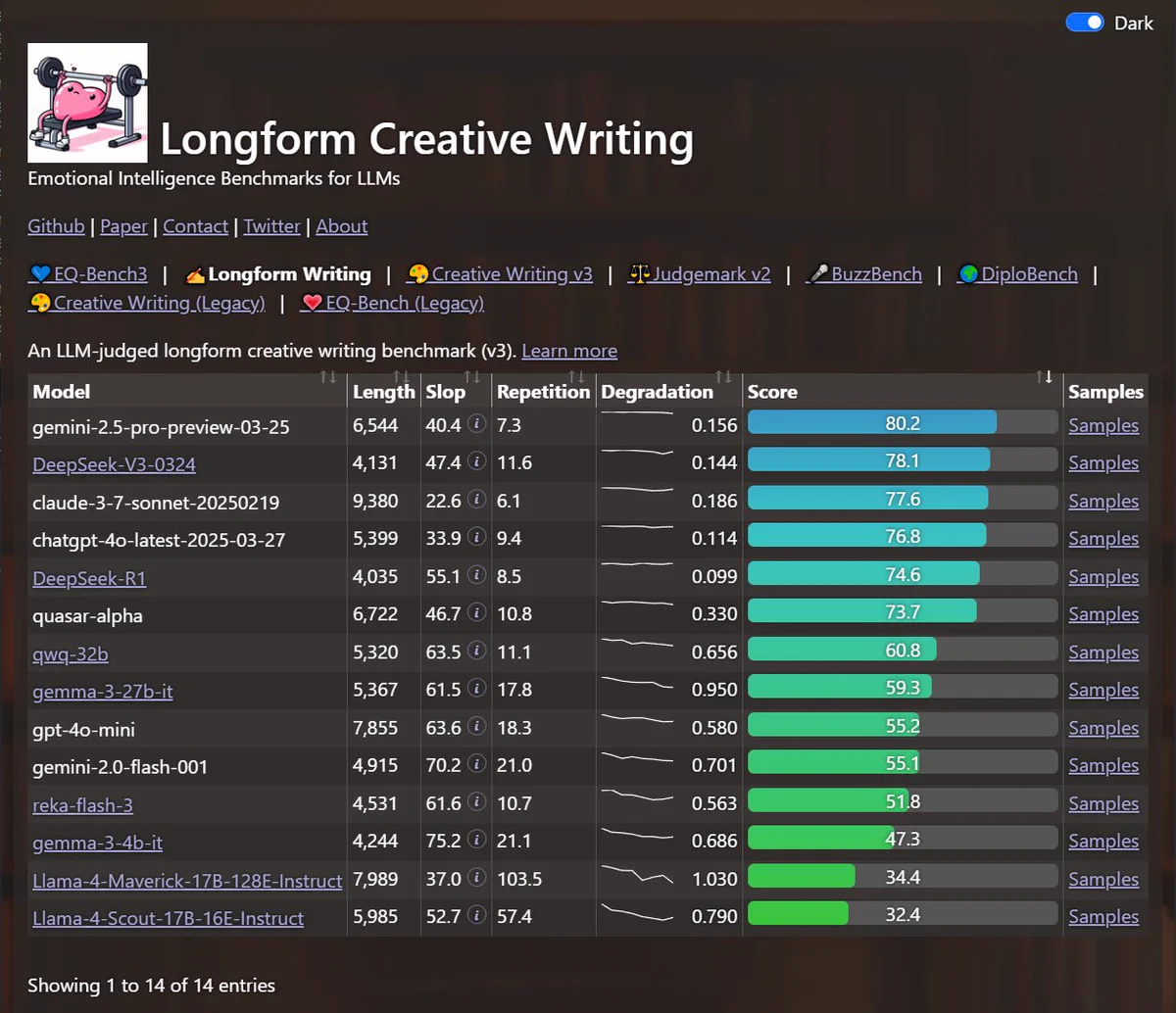
Task: Click Slop info icon for gemma-3-4b-it
Action: (x=476, y=841)
